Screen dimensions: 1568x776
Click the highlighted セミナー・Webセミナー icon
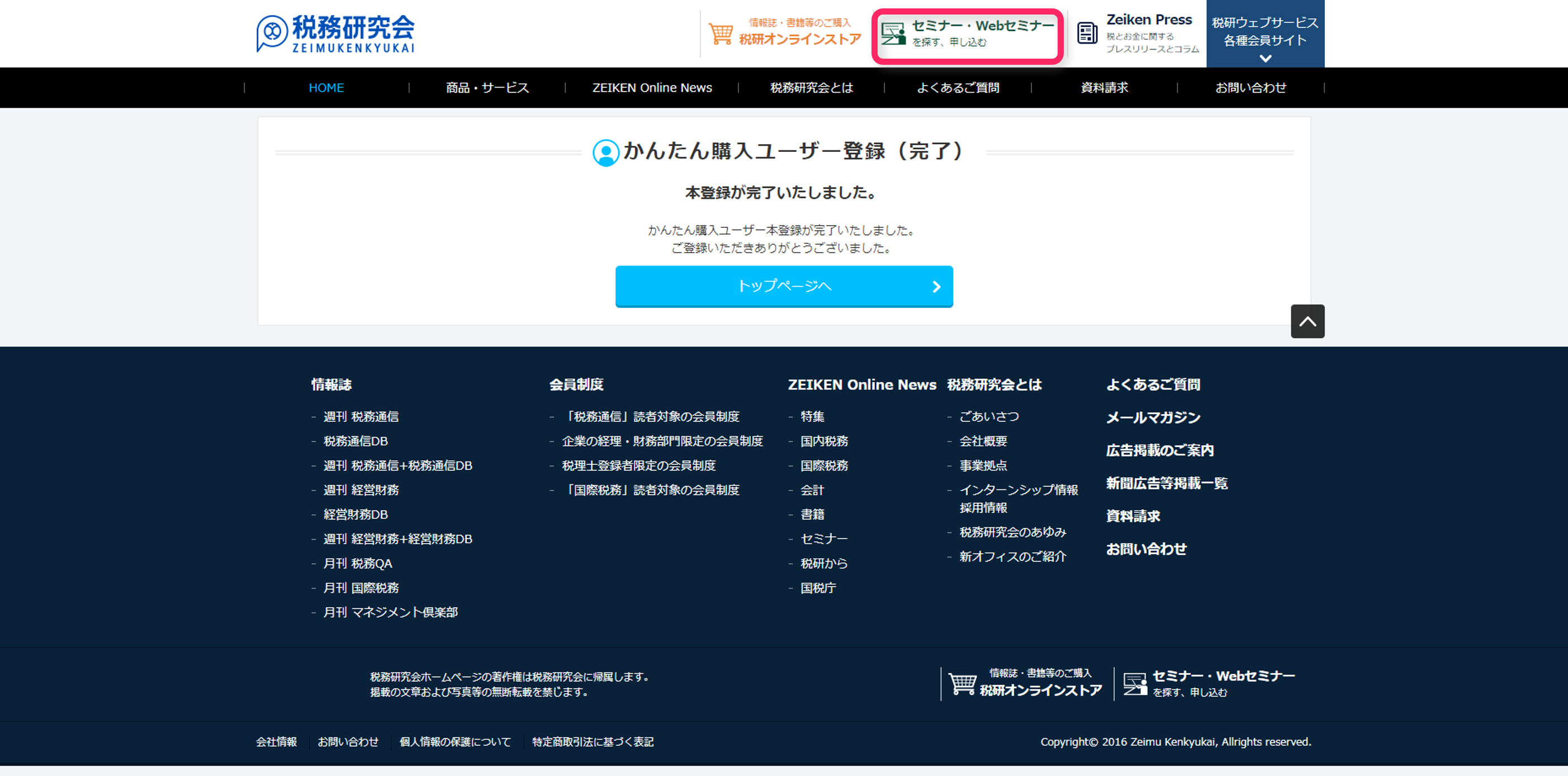[893, 35]
